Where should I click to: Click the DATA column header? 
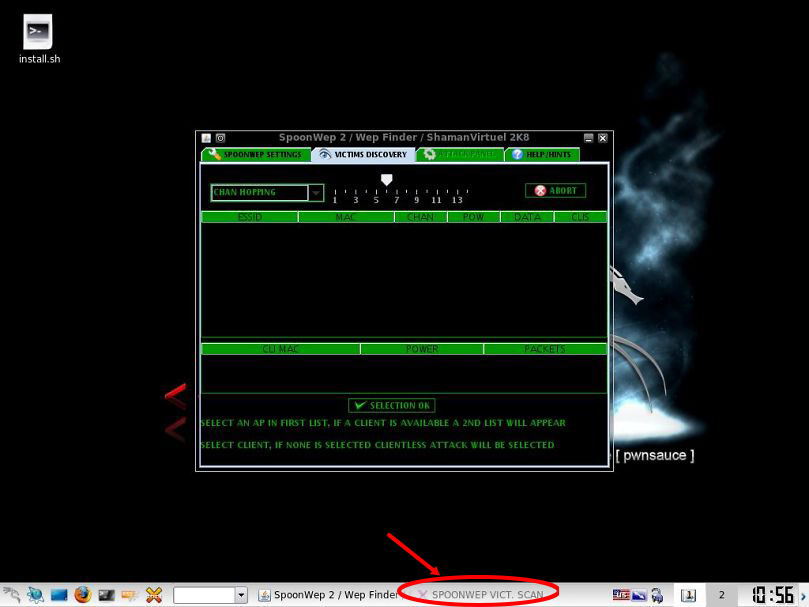(x=527, y=217)
